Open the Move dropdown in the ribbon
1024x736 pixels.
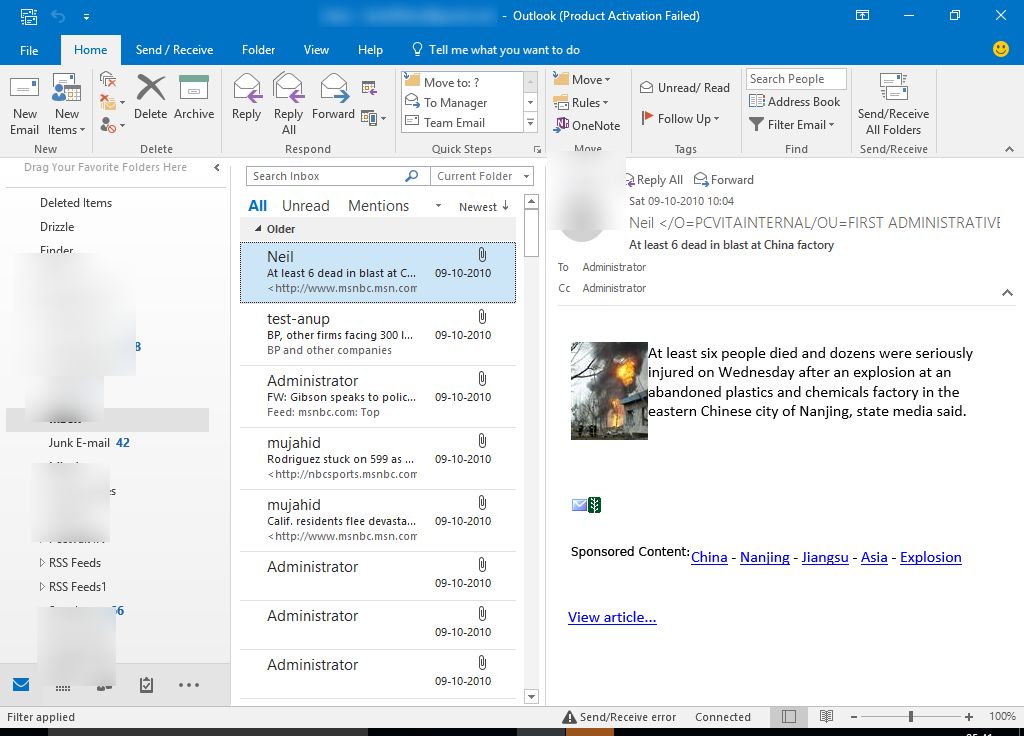coord(581,80)
